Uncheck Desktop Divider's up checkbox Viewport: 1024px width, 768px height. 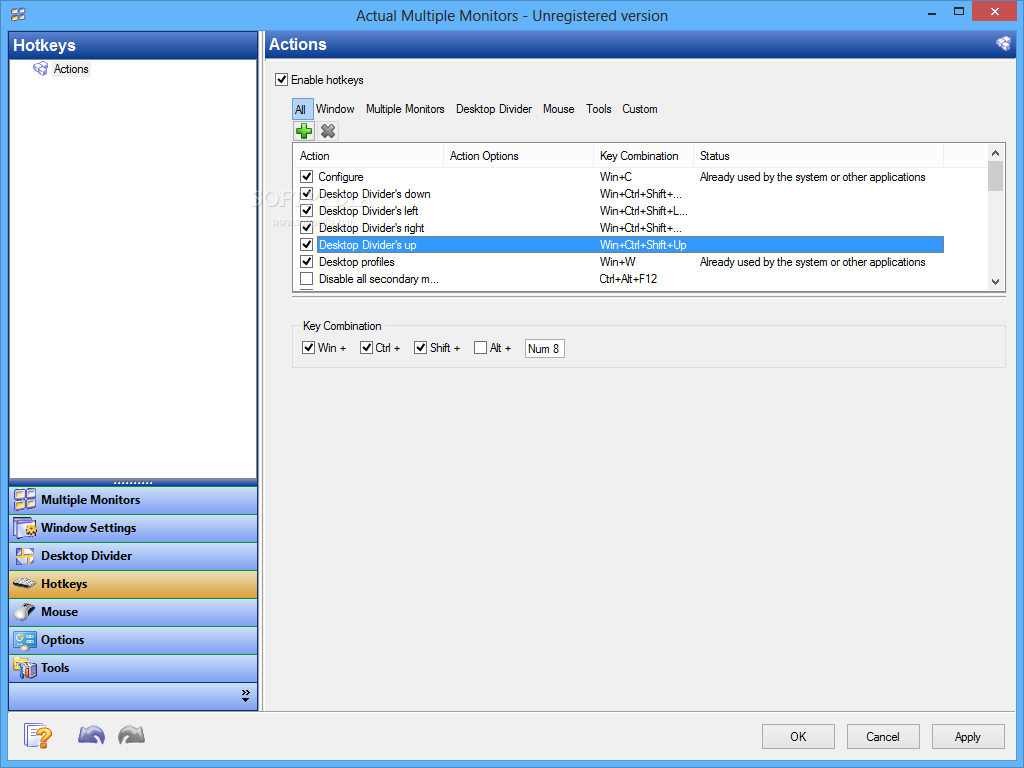tap(306, 244)
